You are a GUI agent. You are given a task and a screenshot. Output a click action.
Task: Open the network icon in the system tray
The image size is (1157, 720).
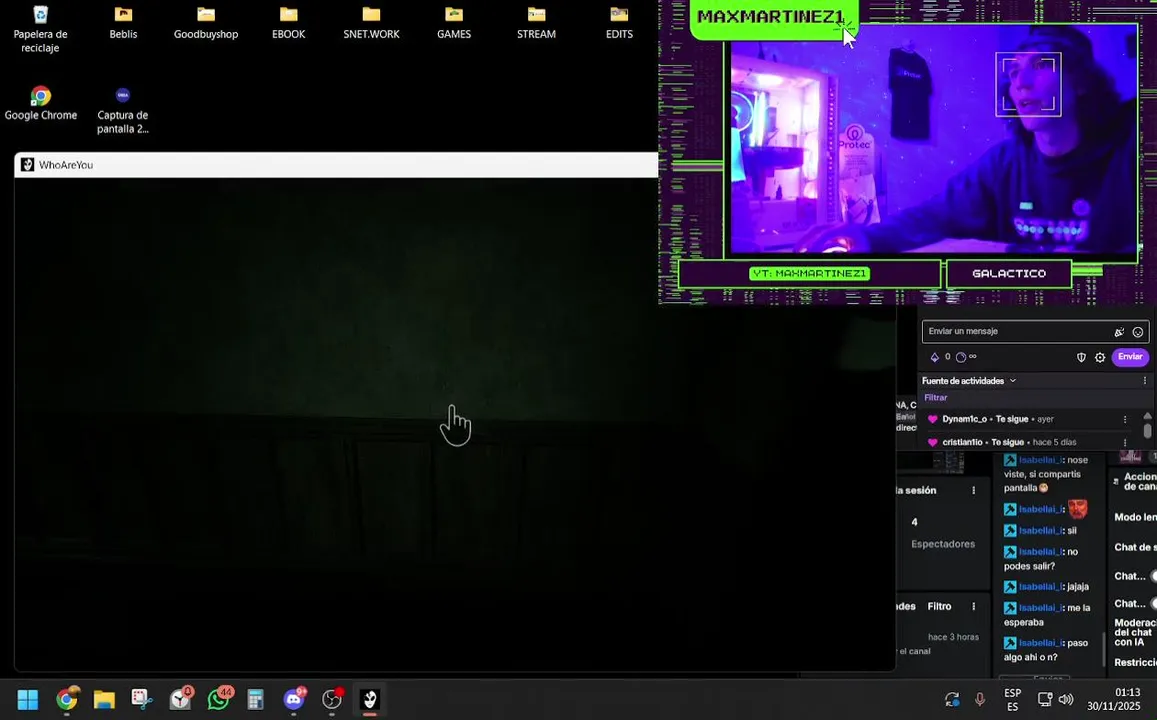(x=1045, y=699)
